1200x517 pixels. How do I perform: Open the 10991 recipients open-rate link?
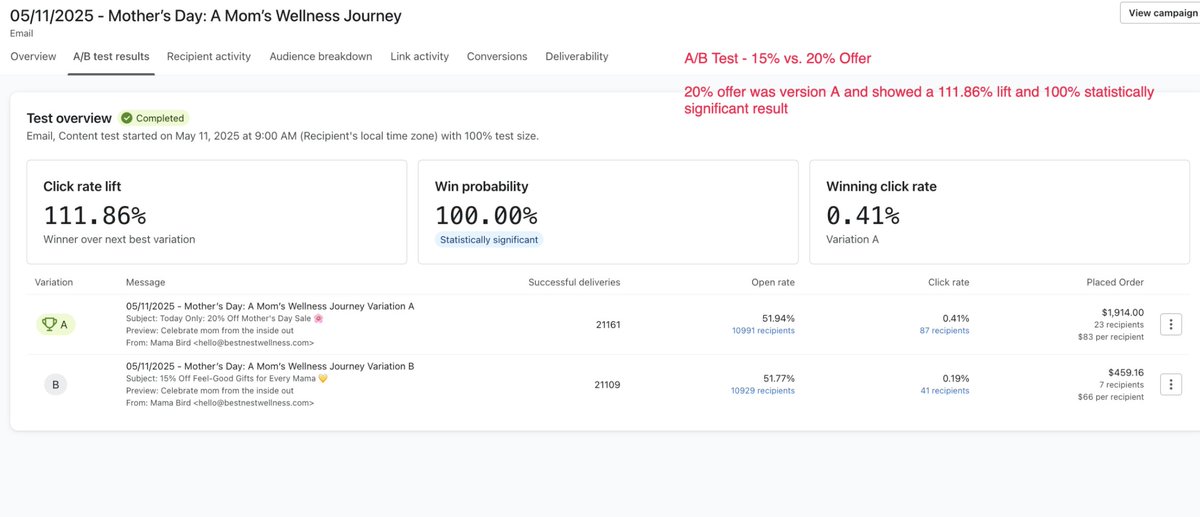[763, 330]
